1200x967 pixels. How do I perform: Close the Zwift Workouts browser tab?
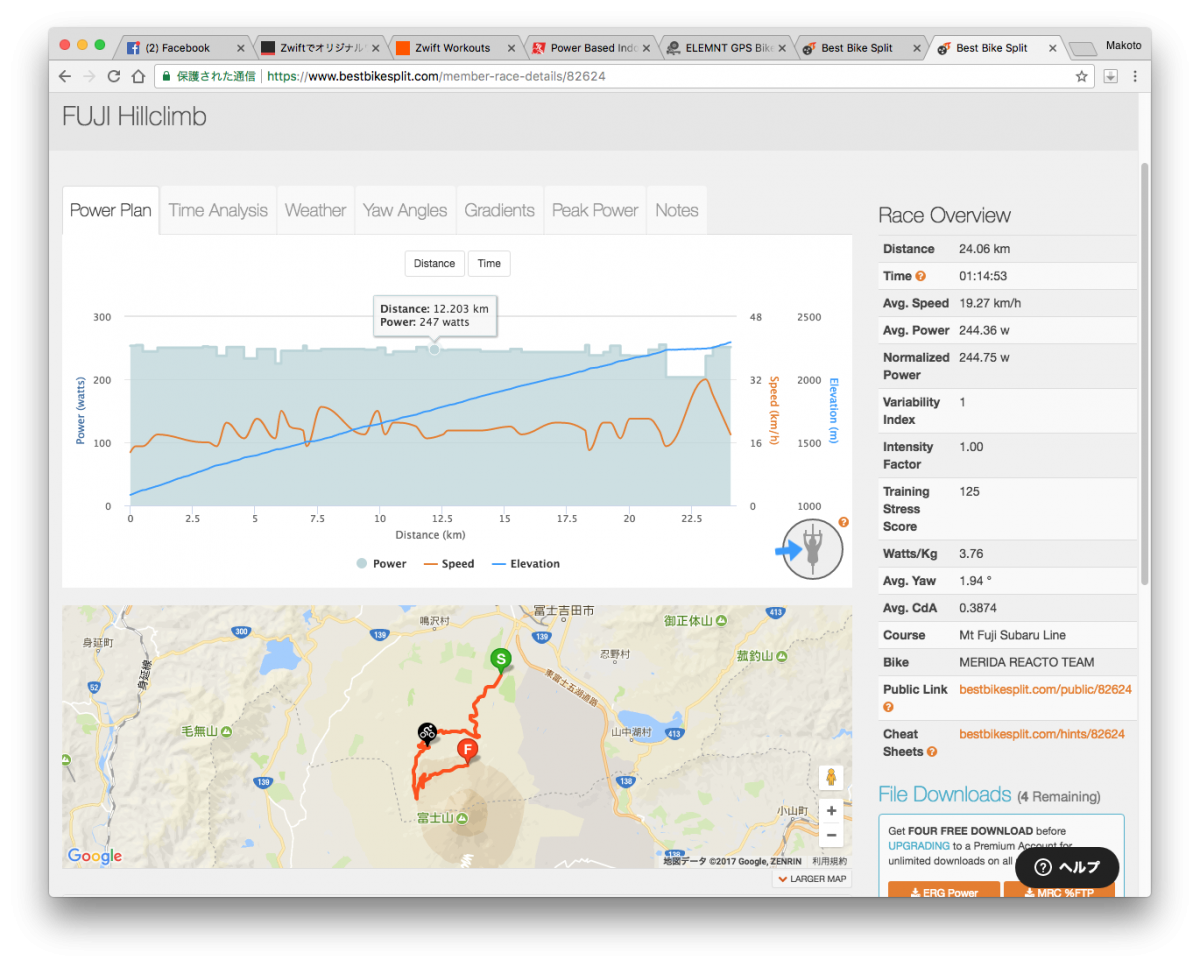pyautogui.click(x=511, y=48)
